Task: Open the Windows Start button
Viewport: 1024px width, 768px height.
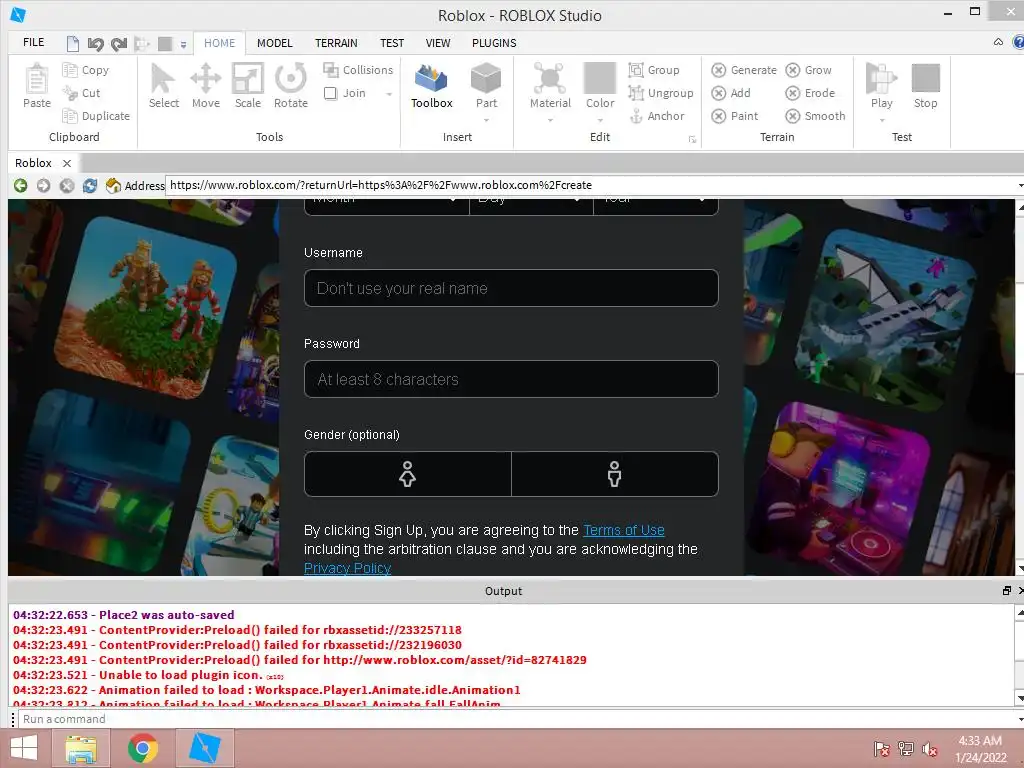Action: [24, 748]
